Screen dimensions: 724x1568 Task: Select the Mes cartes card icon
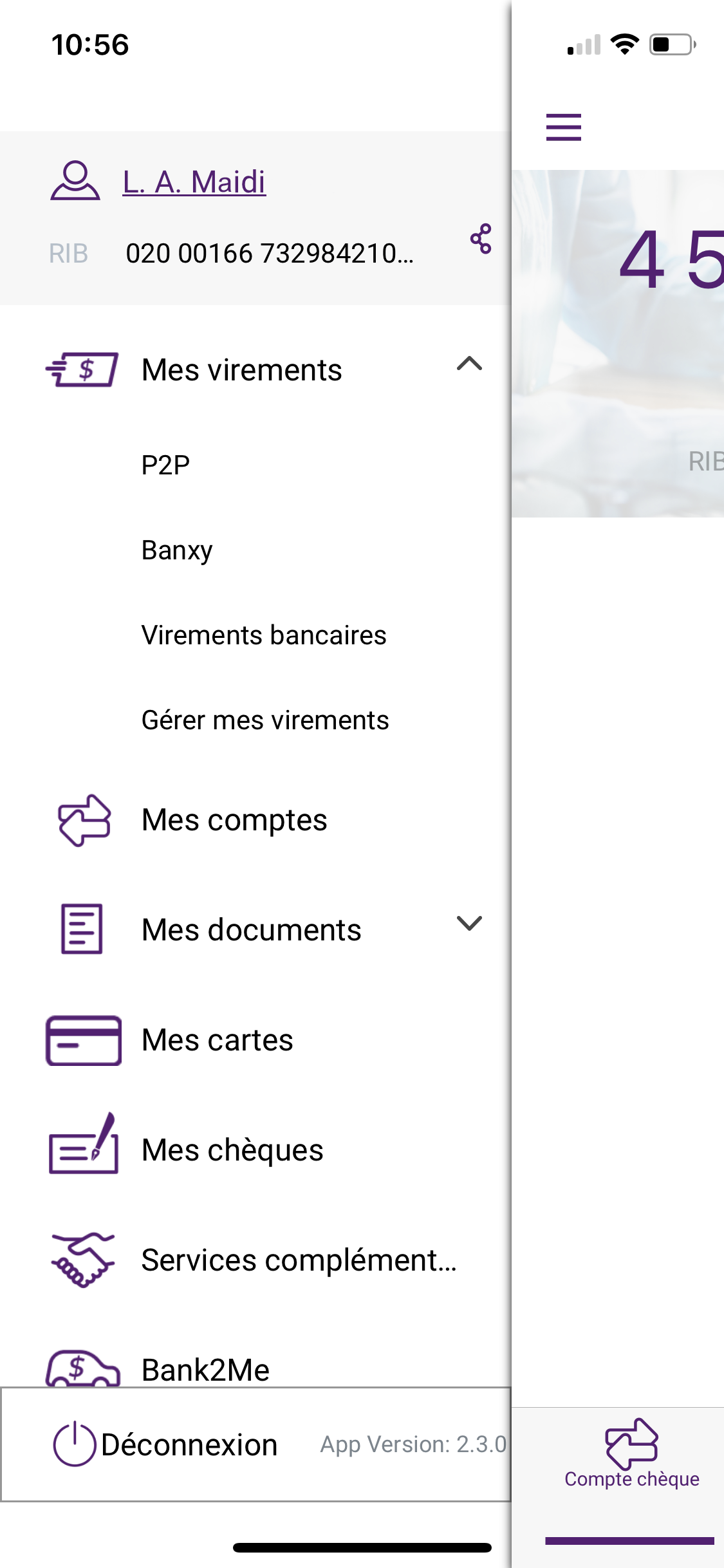pos(83,1038)
